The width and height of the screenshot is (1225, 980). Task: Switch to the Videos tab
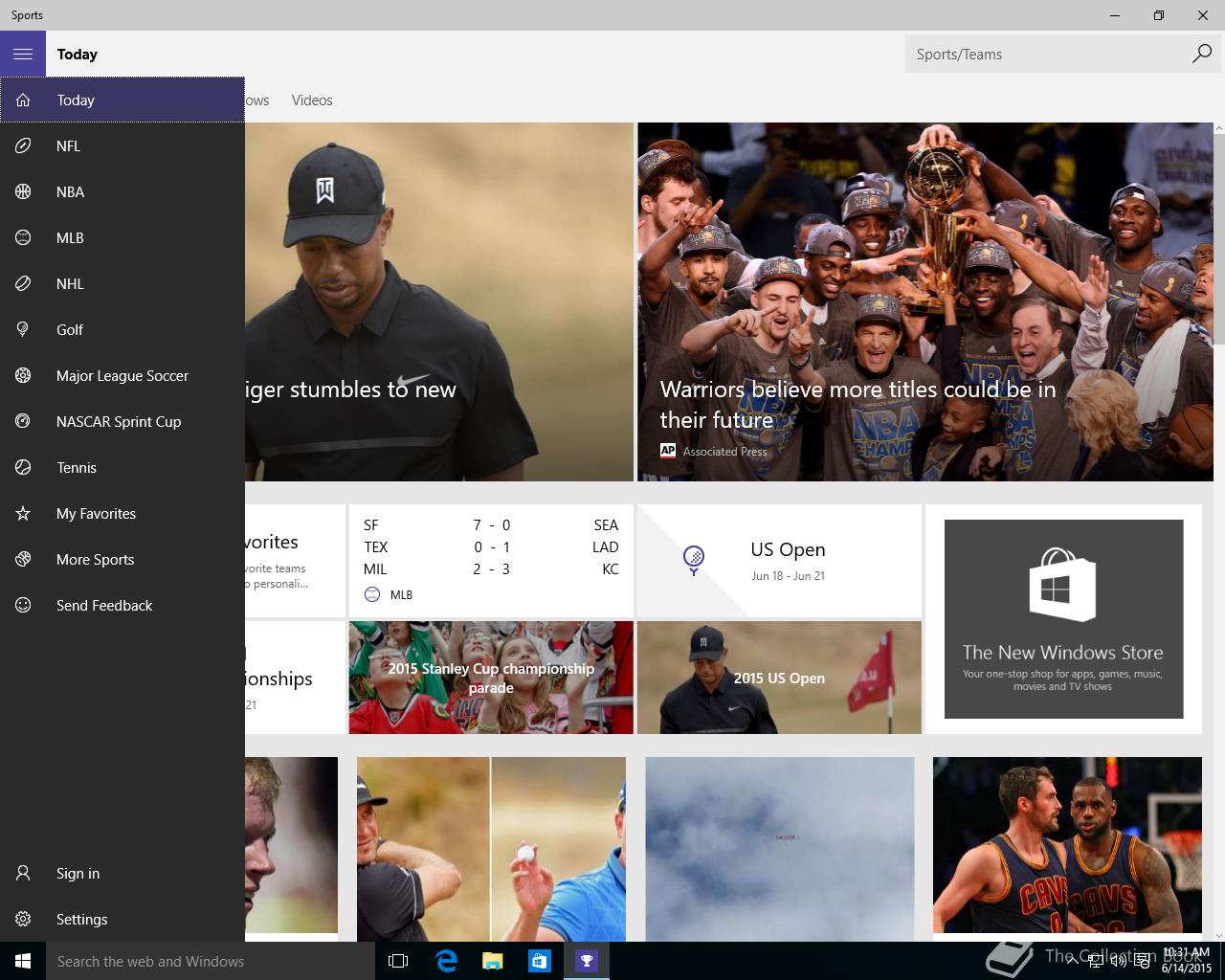[312, 100]
